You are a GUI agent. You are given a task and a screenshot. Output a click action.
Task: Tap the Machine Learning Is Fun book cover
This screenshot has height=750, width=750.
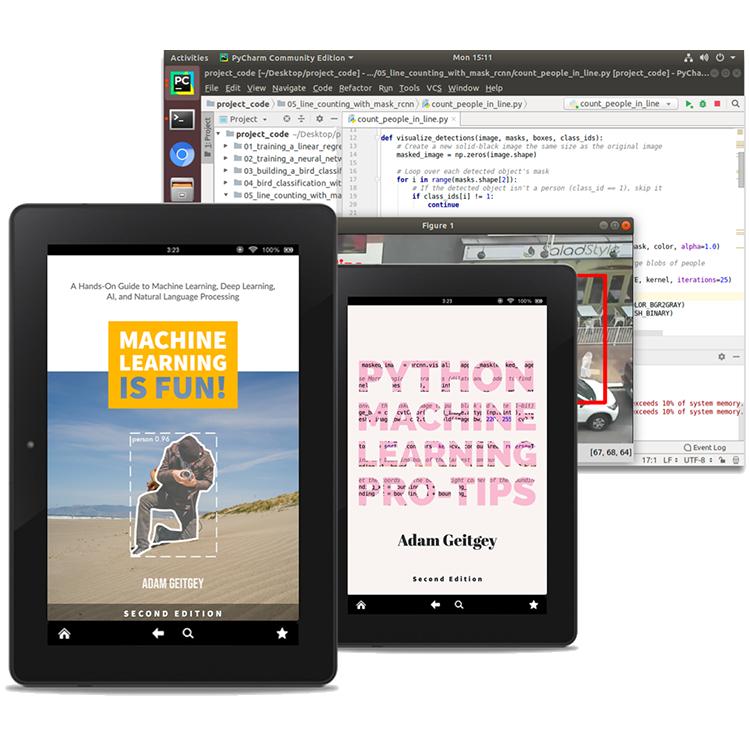173,437
